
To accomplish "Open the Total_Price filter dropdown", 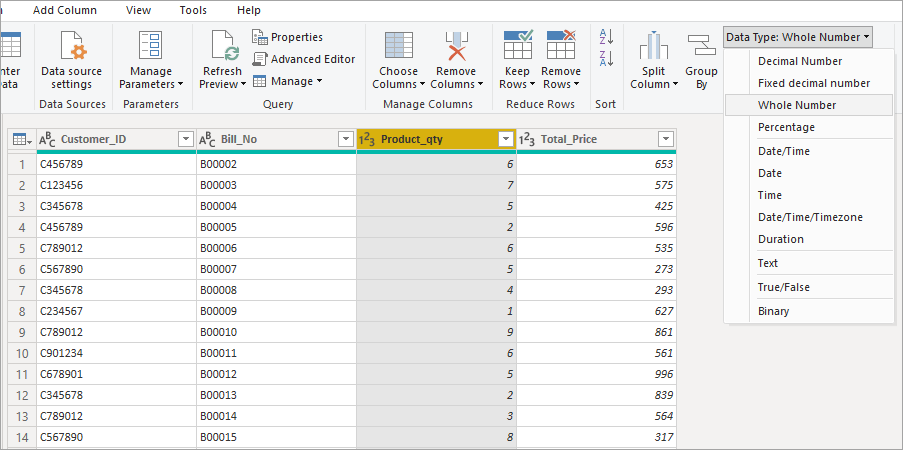I will (666, 139).
